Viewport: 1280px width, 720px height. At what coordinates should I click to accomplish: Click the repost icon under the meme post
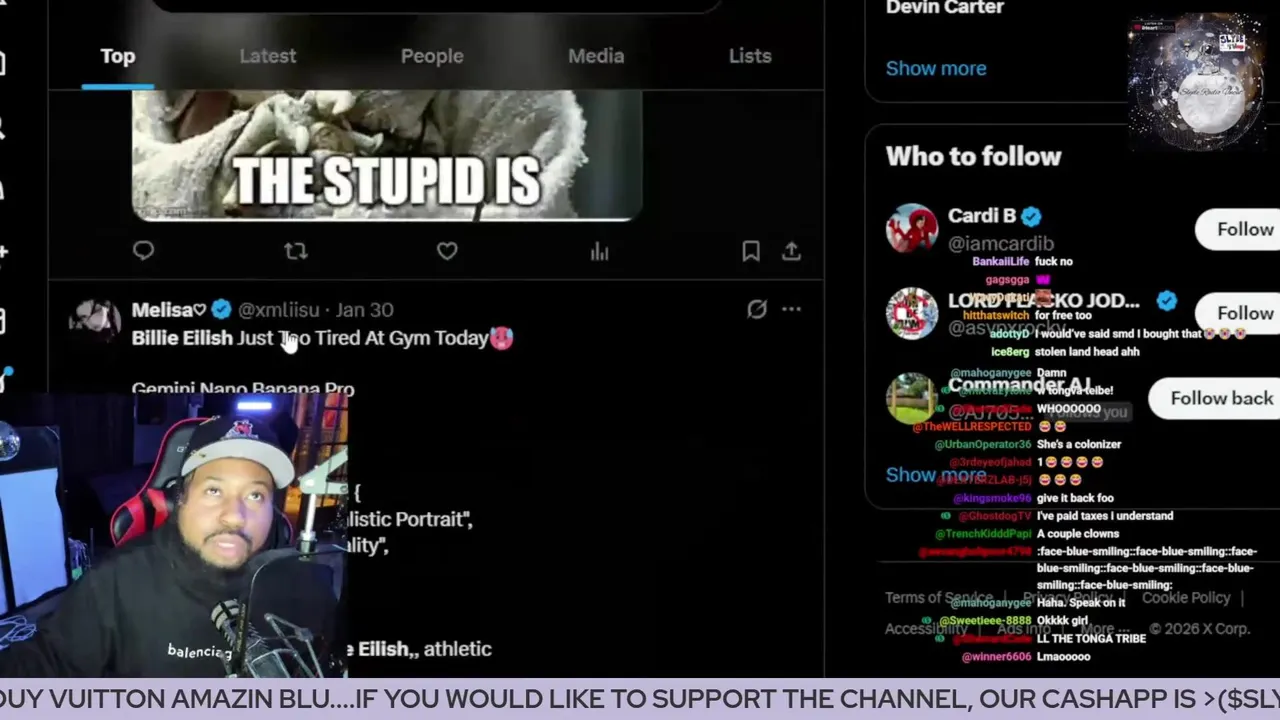tap(295, 251)
